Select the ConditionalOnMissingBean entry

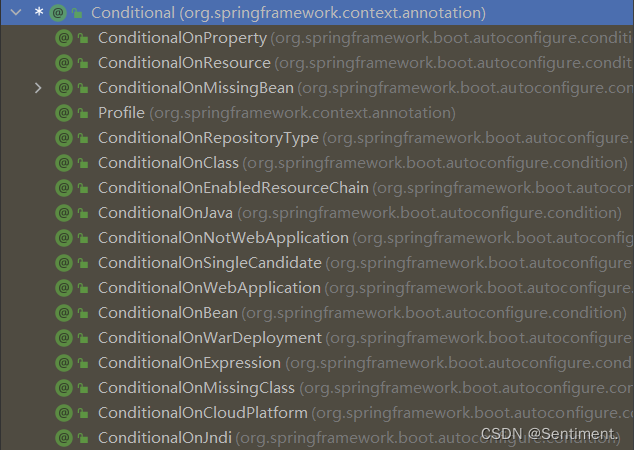pos(196,88)
